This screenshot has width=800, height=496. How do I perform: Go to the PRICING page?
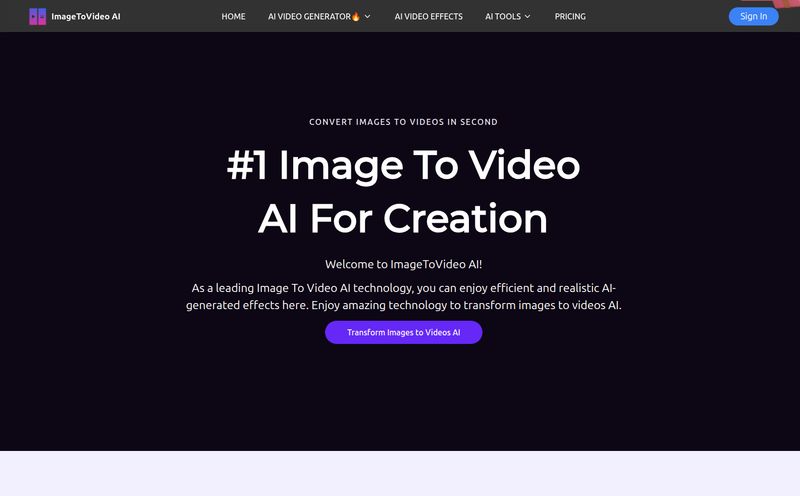pos(570,16)
